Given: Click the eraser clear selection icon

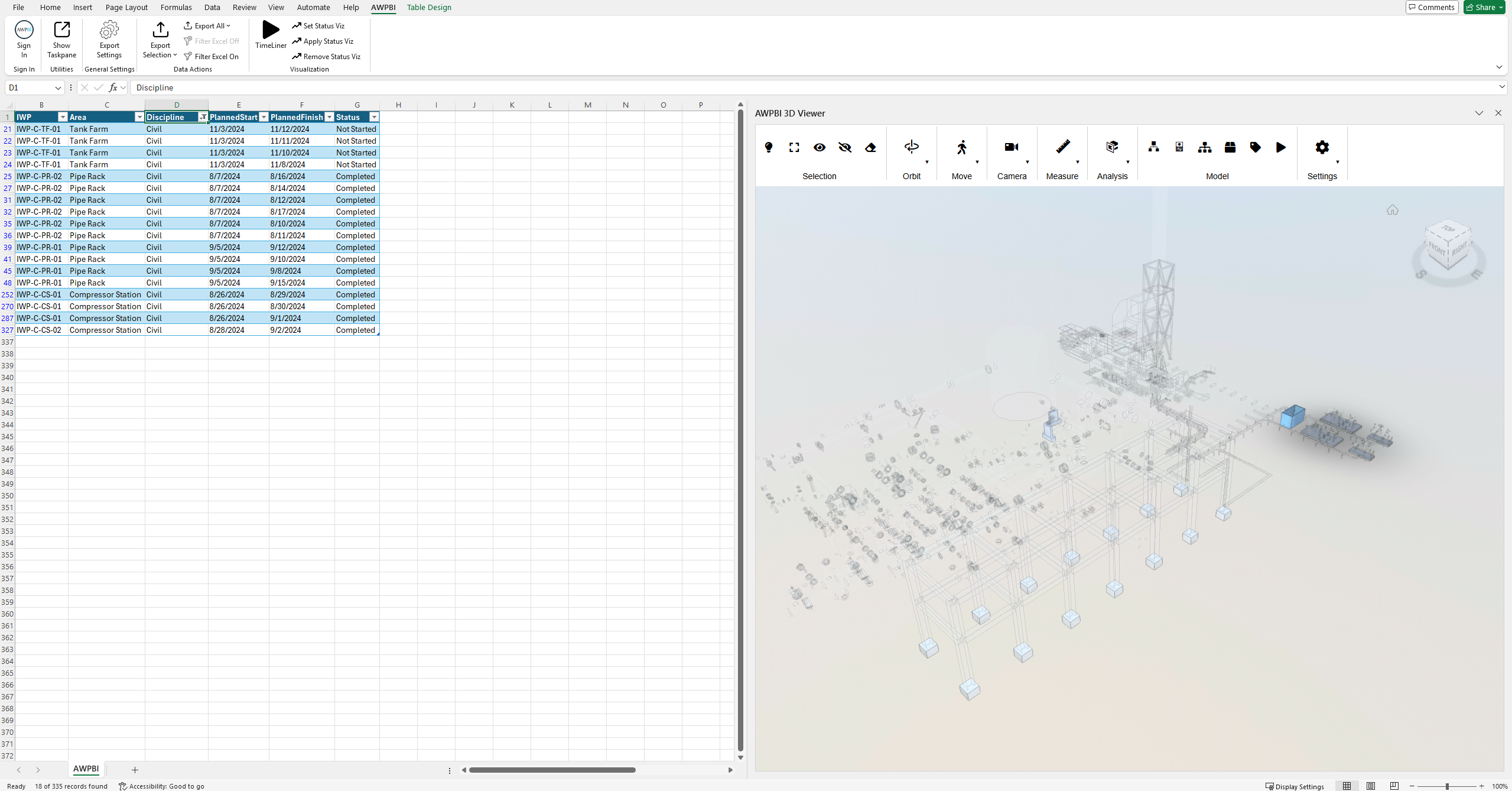Looking at the screenshot, I should [x=870, y=147].
